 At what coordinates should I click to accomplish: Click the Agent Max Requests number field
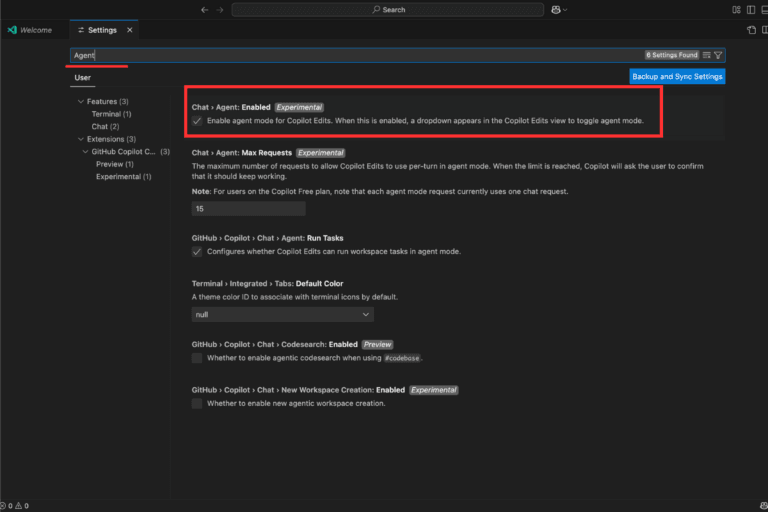[248, 209]
